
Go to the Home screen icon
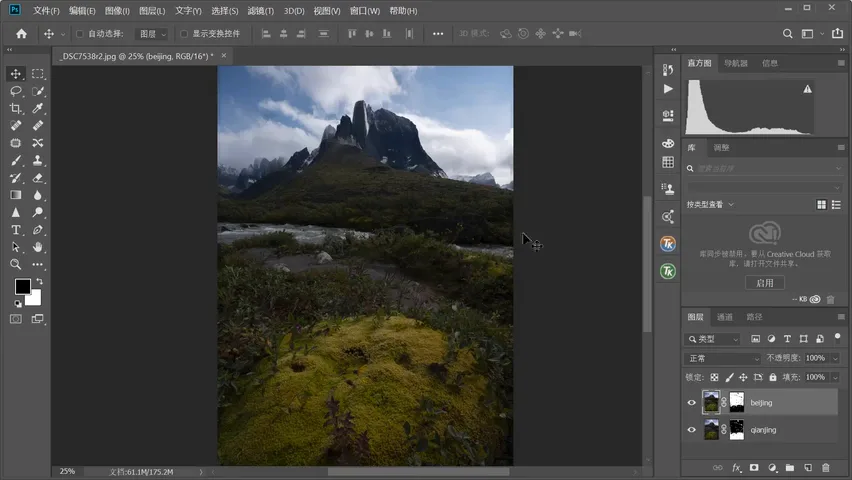[x=21, y=34]
